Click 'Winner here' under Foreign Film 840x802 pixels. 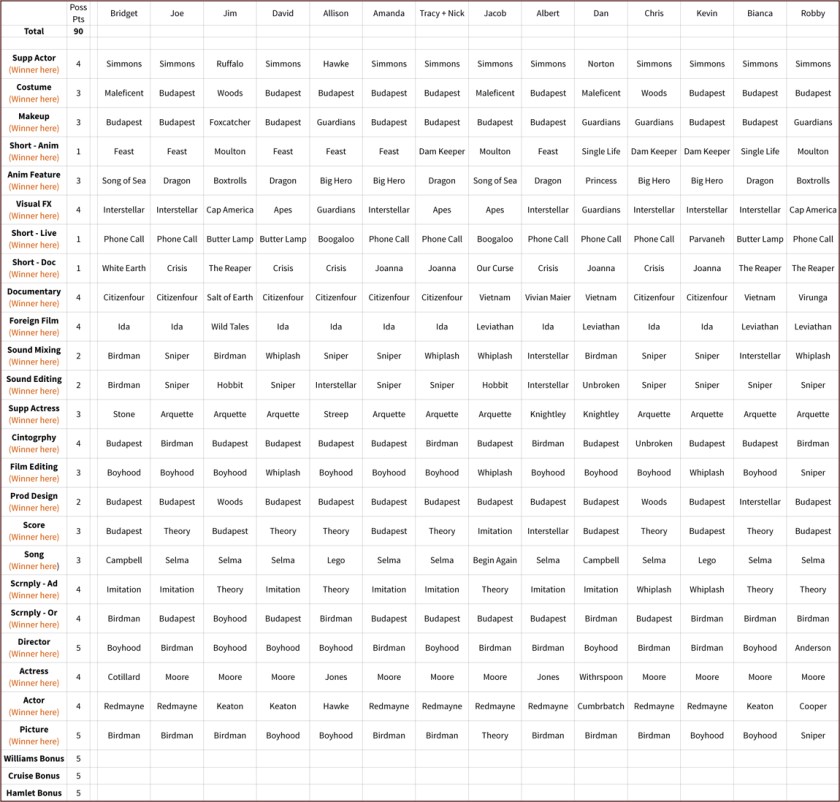[x=34, y=333]
